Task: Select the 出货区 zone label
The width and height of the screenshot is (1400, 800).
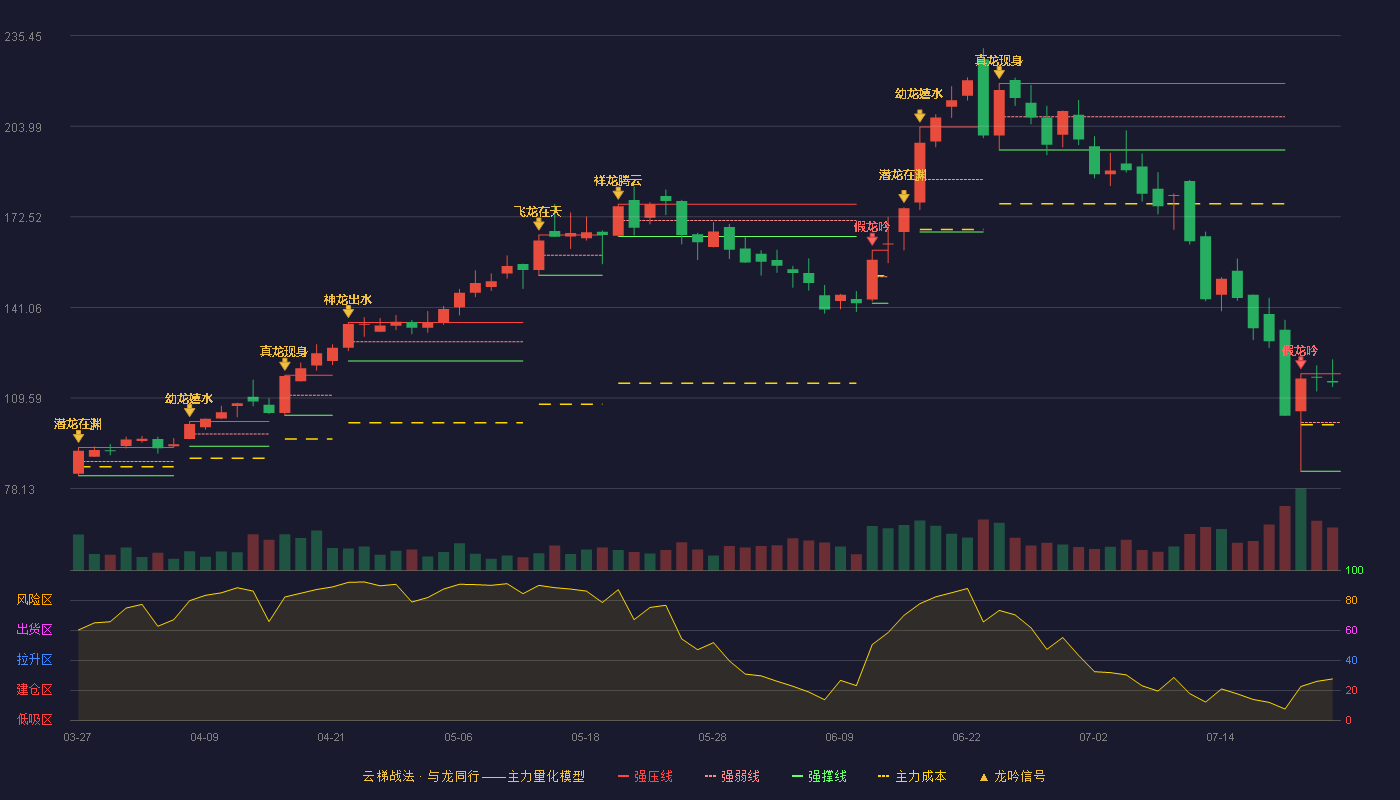Action: coord(34,630)
